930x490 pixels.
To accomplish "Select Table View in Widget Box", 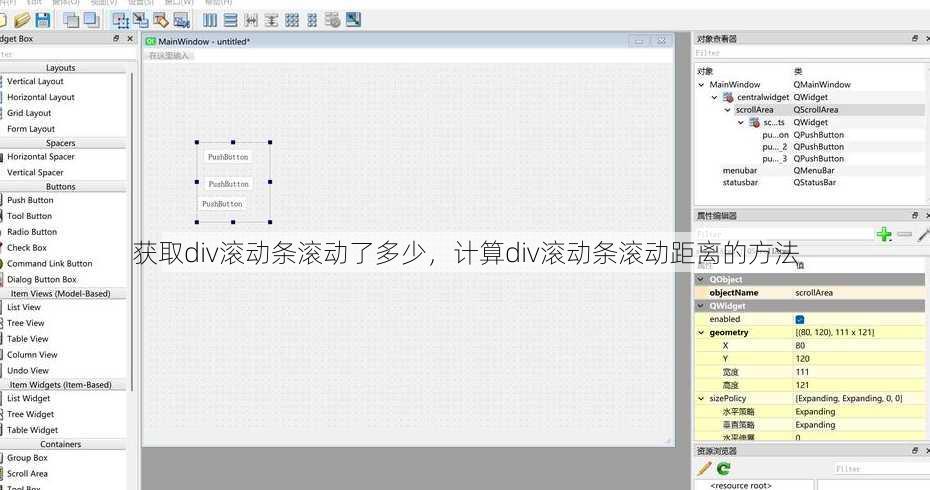I will click(27, 339).
